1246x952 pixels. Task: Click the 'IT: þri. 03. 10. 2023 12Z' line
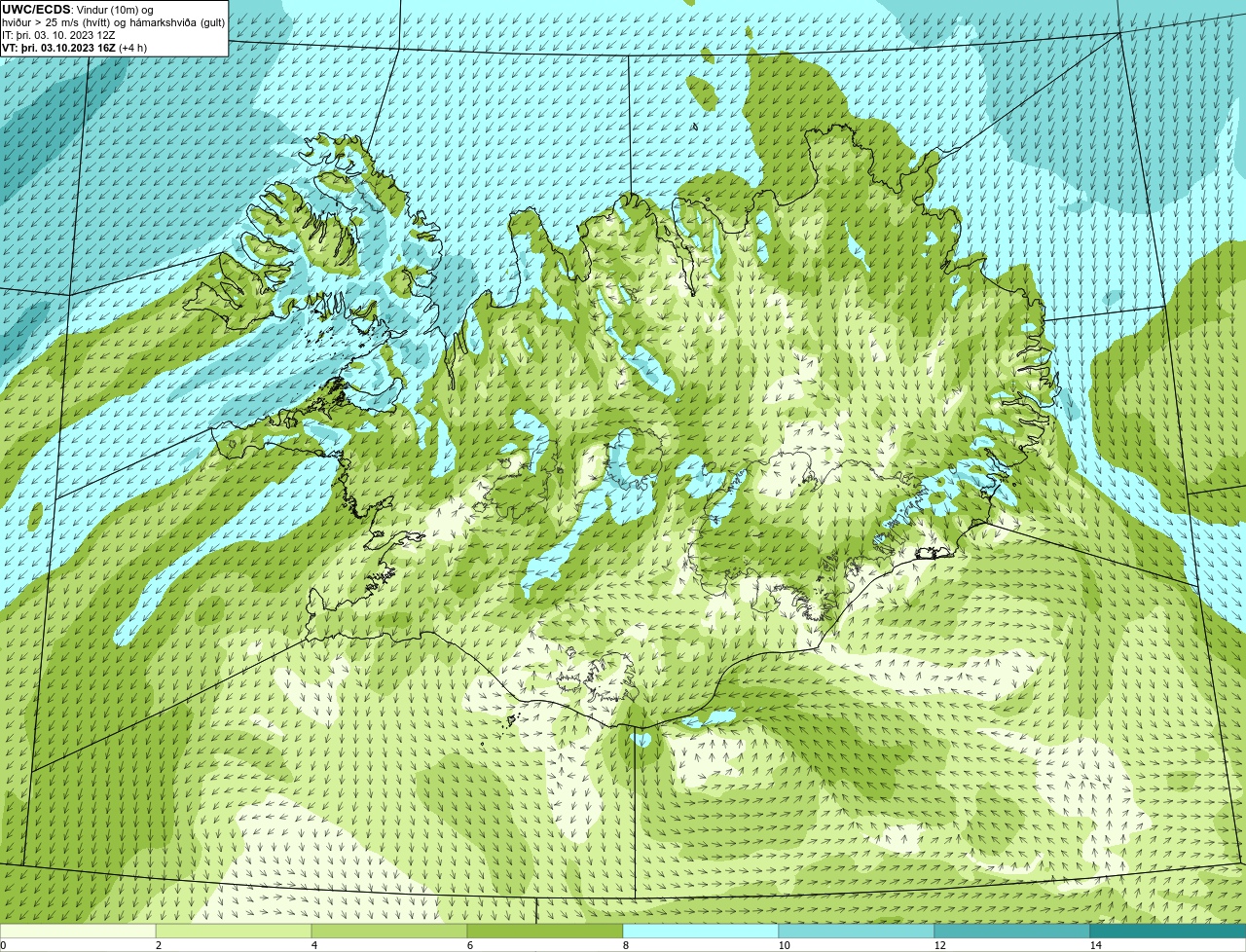tap(58, 35)
